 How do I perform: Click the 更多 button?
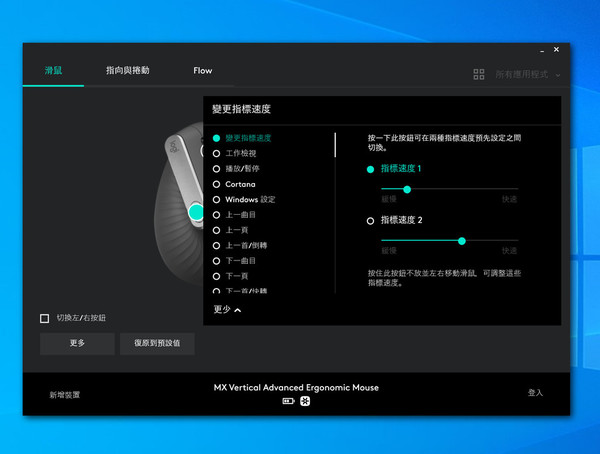click(x=77, y=343)
